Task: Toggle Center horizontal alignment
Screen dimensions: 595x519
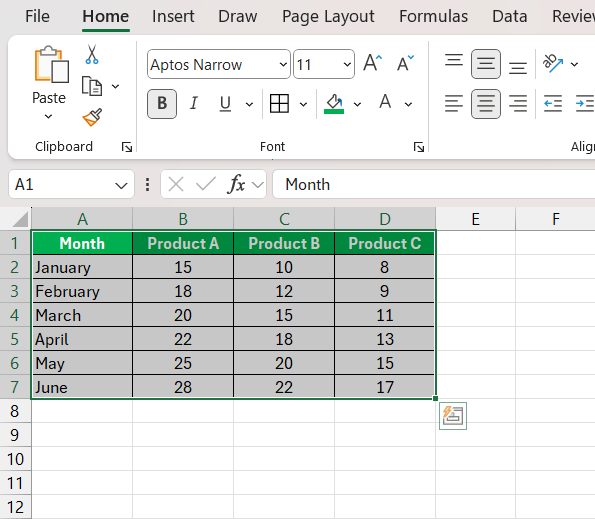Action: (x=486, y=104)
